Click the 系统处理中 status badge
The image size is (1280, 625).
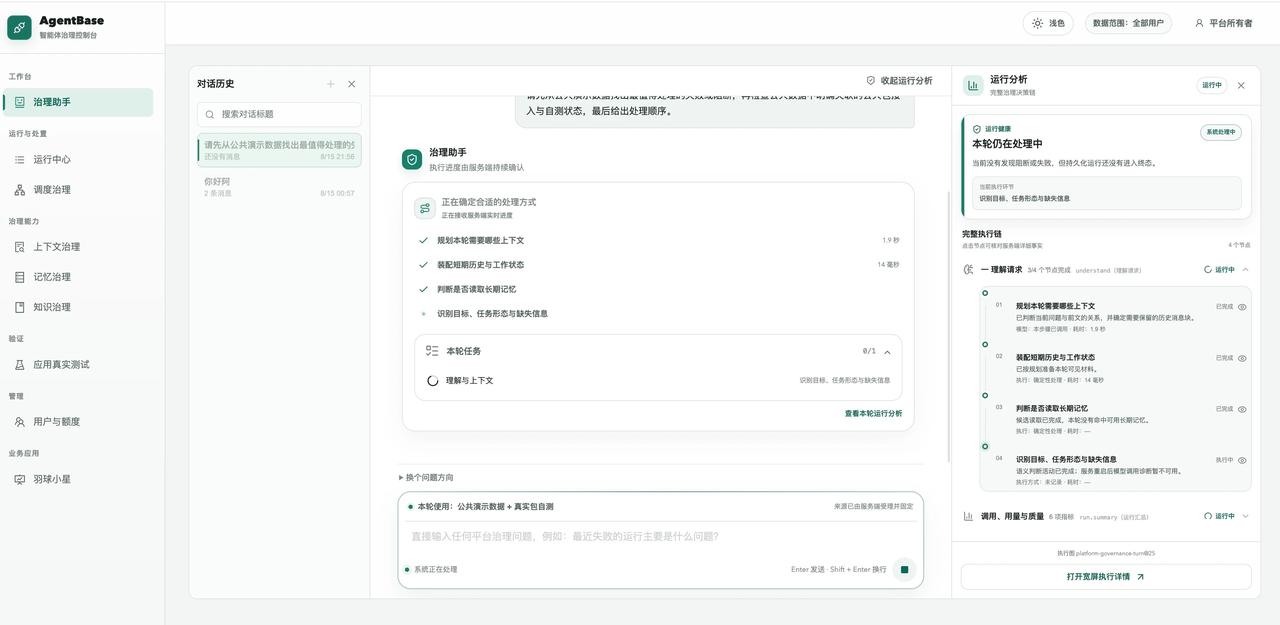coord(1220,132)
